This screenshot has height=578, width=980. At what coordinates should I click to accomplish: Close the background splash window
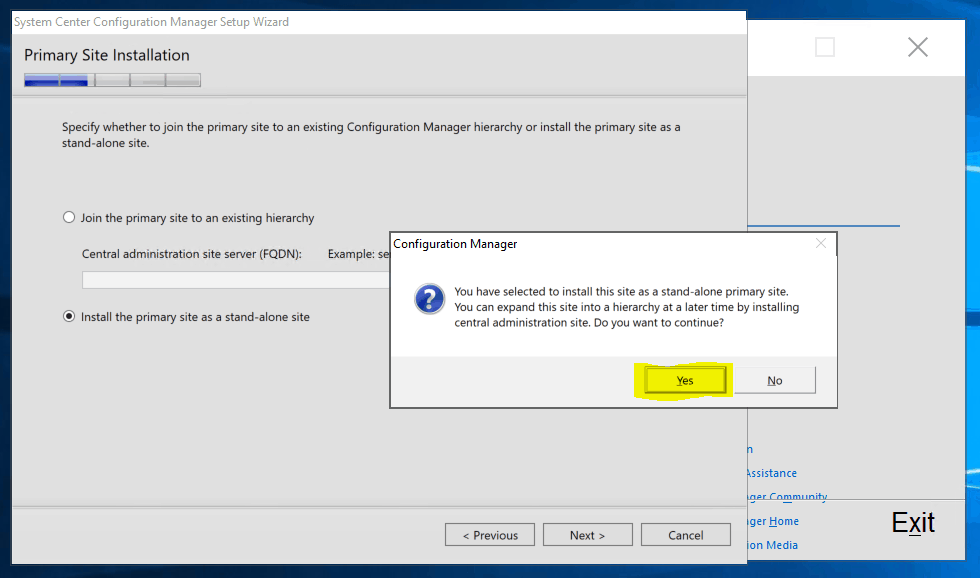pyautogui.click(x=918, y=47)
